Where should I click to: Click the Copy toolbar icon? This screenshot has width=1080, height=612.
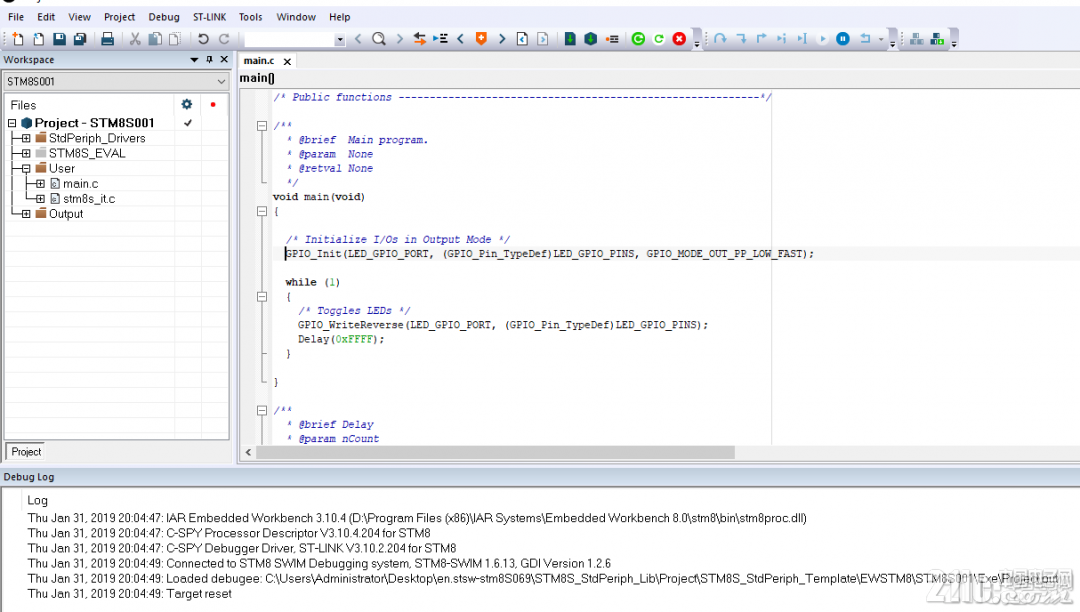[x=156, y=39]
